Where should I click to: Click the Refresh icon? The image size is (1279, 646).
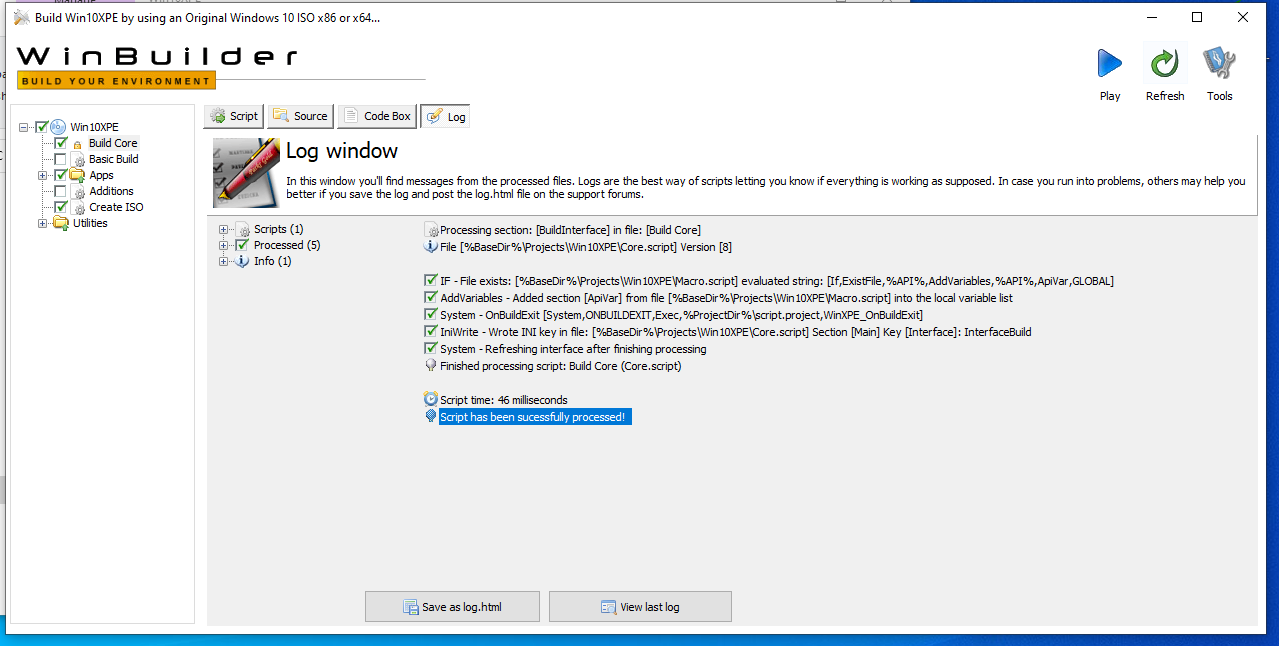click(1164, 64)
